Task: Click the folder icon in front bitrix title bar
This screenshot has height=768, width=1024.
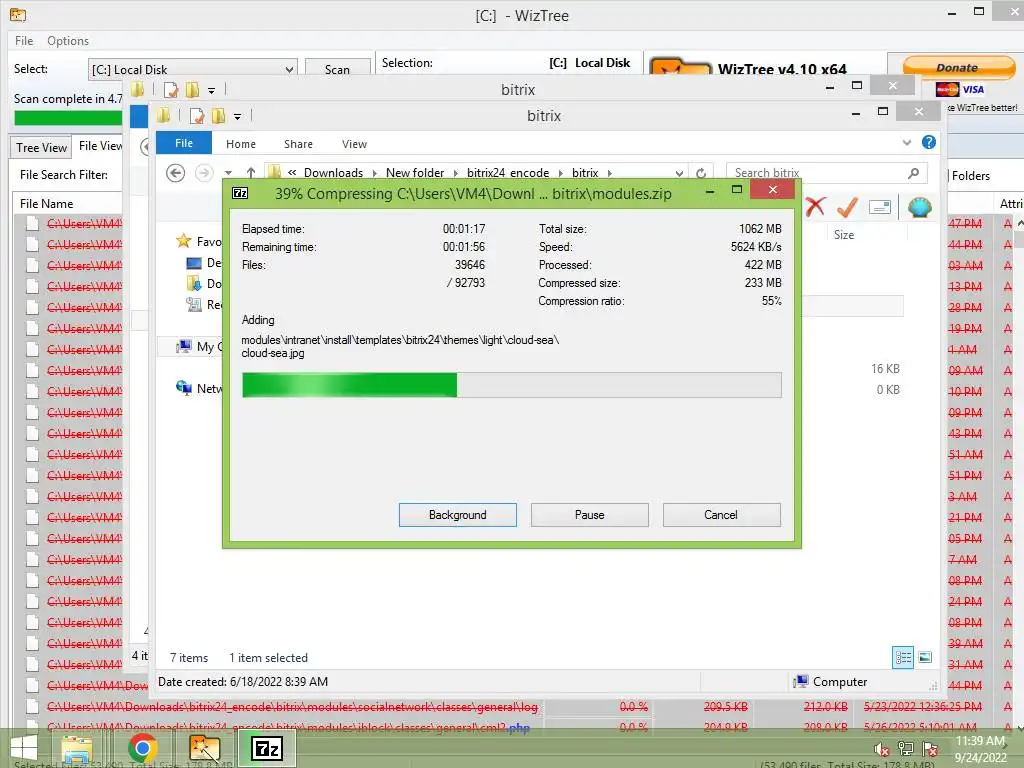Action: 163,116
